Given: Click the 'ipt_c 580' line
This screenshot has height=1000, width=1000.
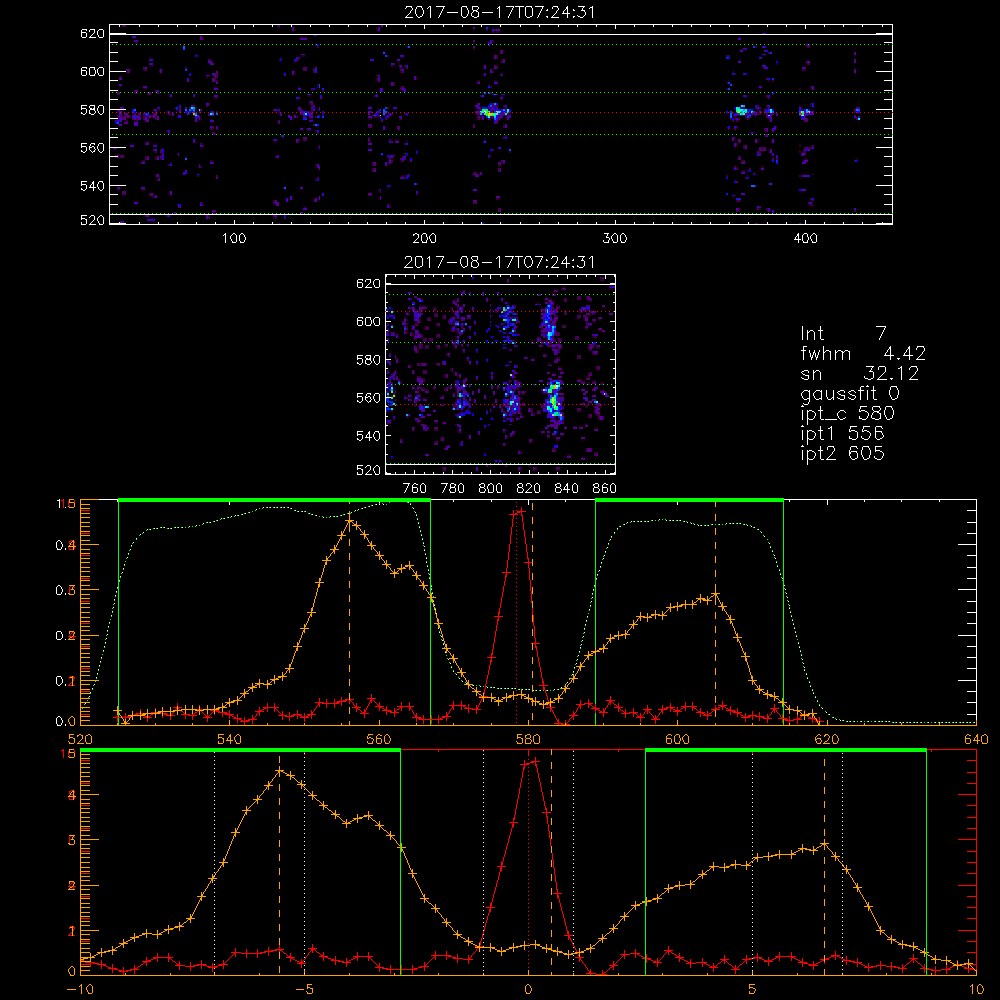Looking at the screenshot, I should click(x=848, y=414).
